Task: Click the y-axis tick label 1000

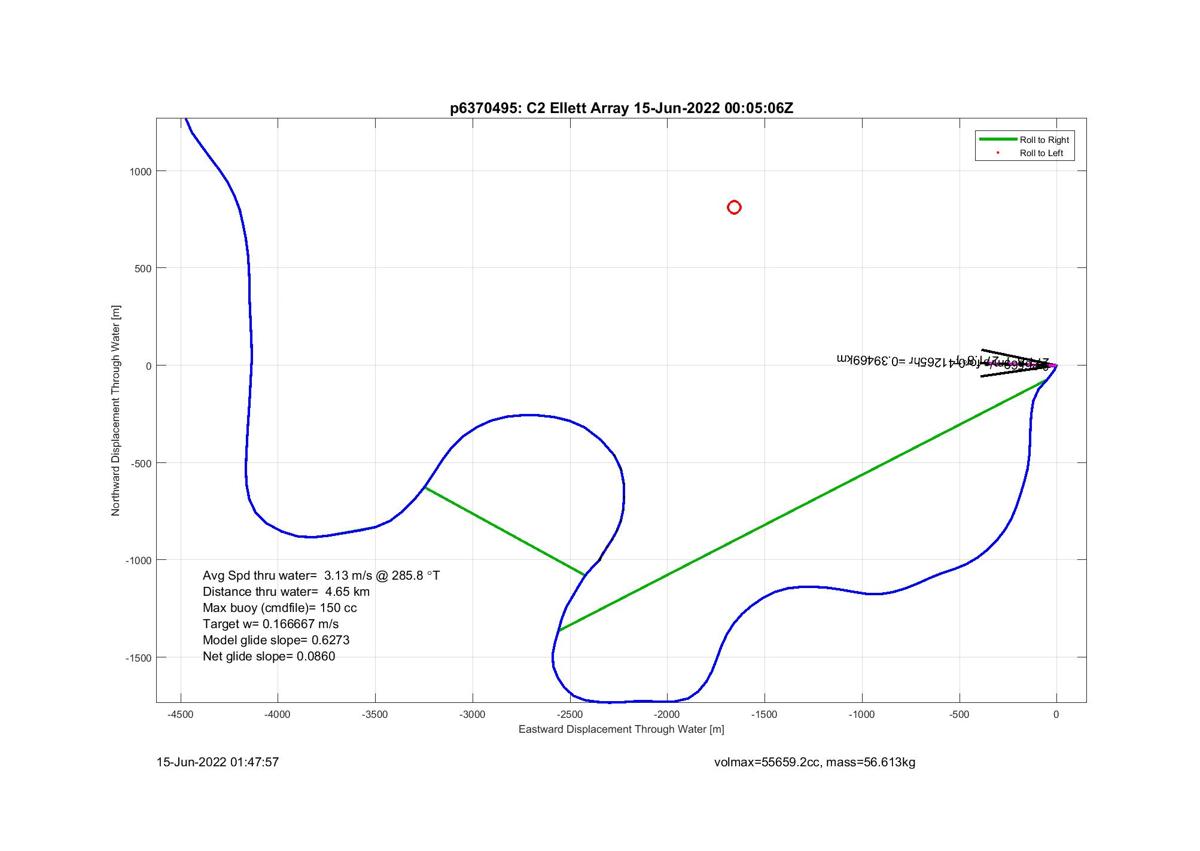Action: 139,171
